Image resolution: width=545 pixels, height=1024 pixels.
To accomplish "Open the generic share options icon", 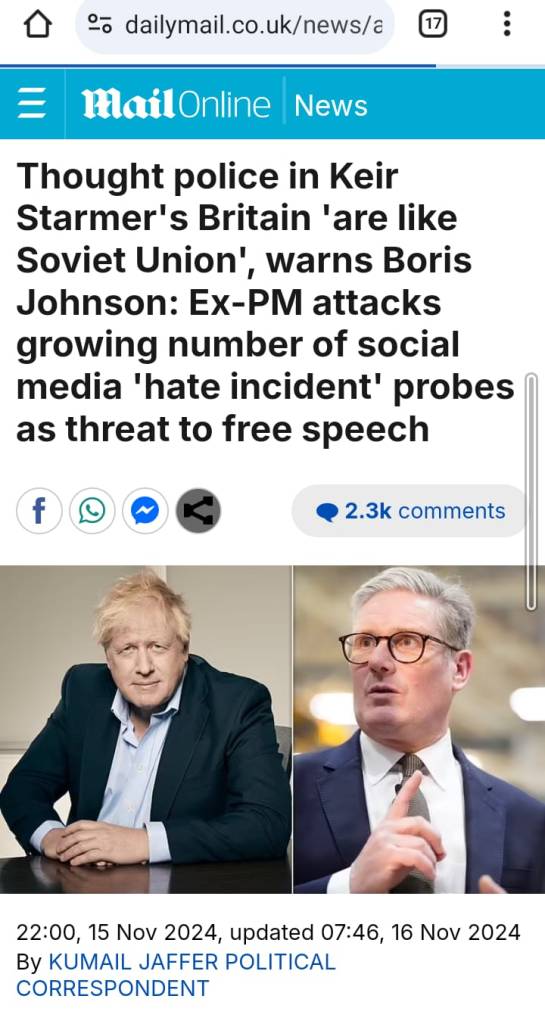I will (x=198, y=511).
